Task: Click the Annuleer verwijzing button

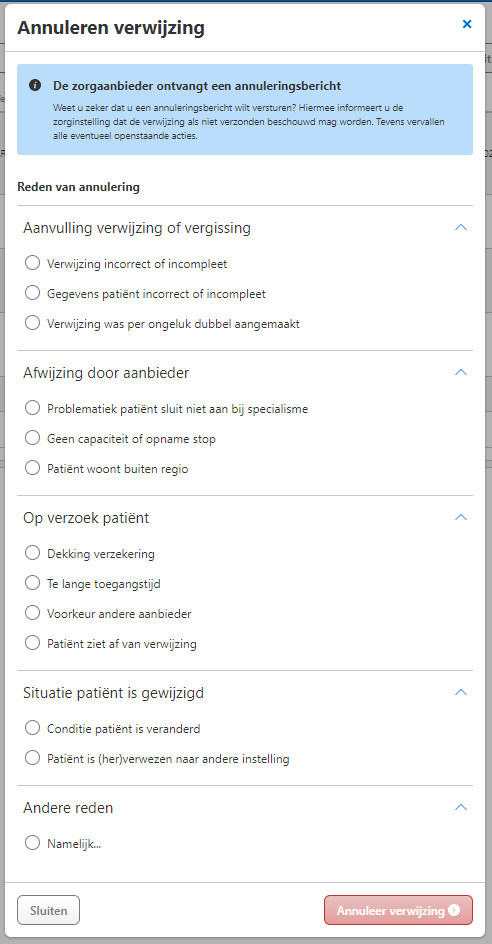Action: [x=398, y=910]
